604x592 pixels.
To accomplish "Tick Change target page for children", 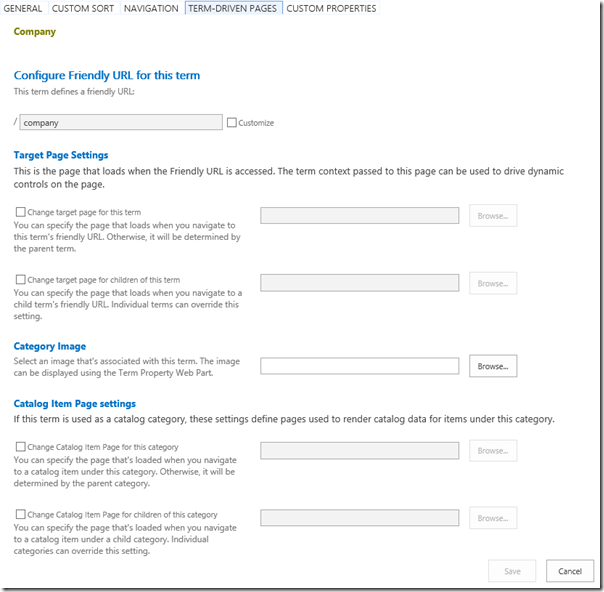I will [21, 280].
